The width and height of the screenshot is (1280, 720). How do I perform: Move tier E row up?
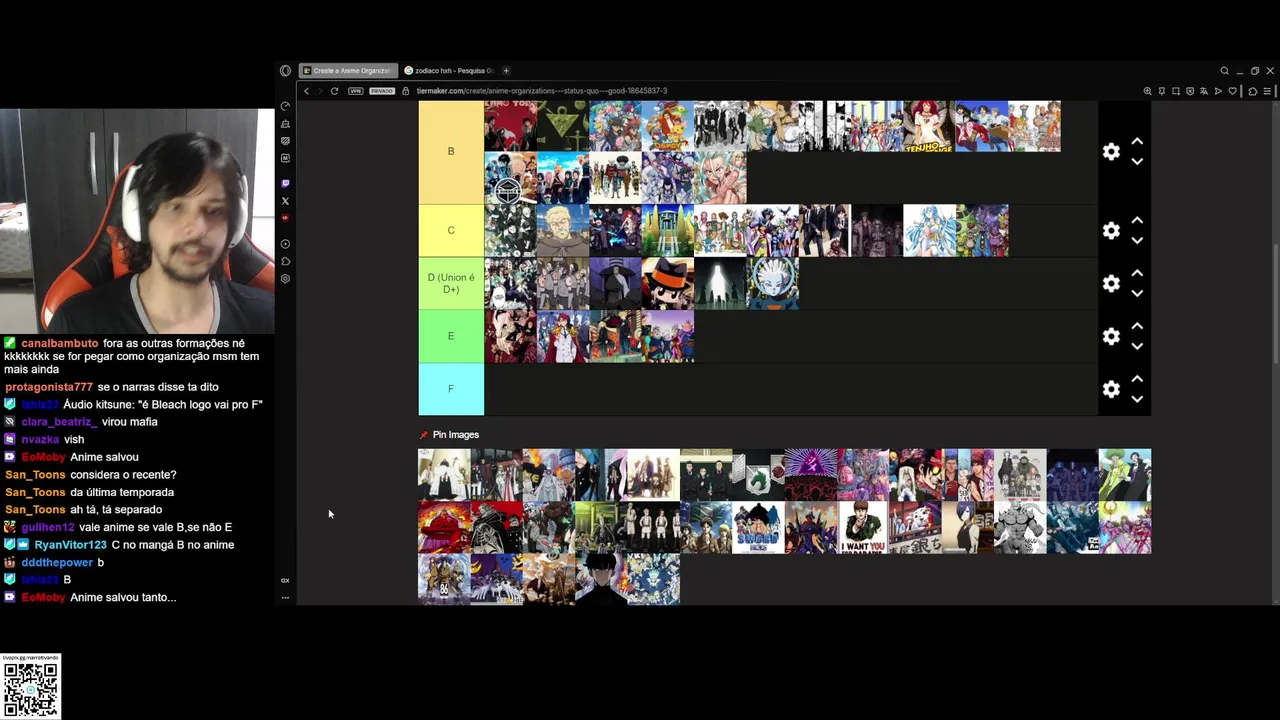(1137, 326)
